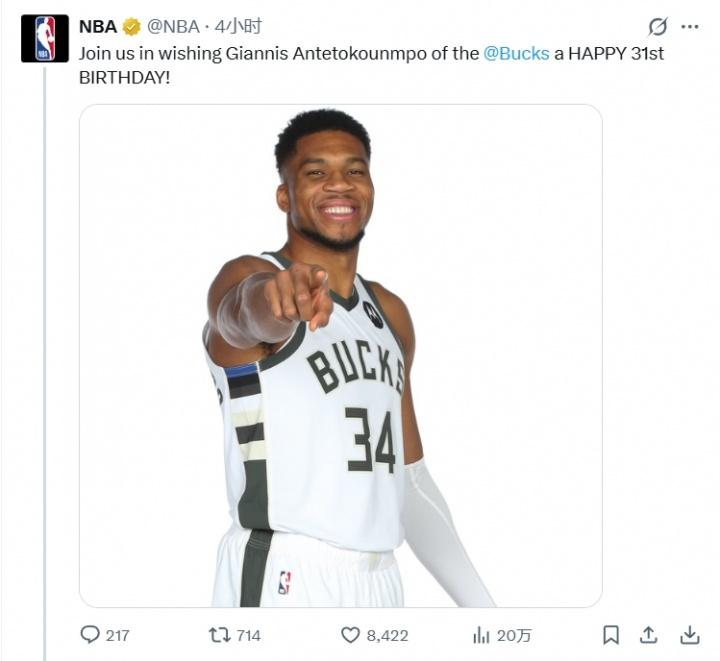This screenshot has height=661, width=720.
Task: Click the share upload arrow icon
Action: 649,635
